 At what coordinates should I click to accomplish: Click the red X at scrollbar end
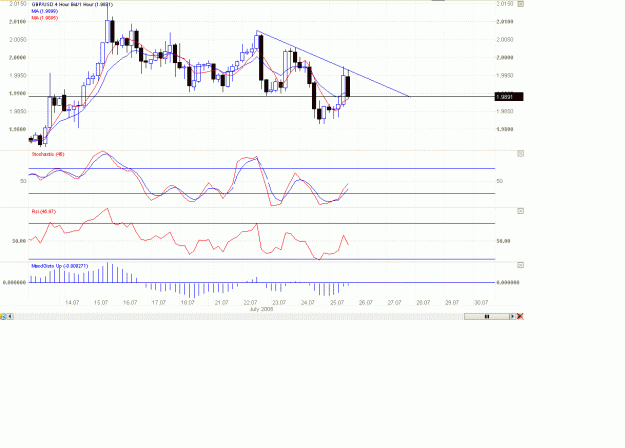[520, 316]
